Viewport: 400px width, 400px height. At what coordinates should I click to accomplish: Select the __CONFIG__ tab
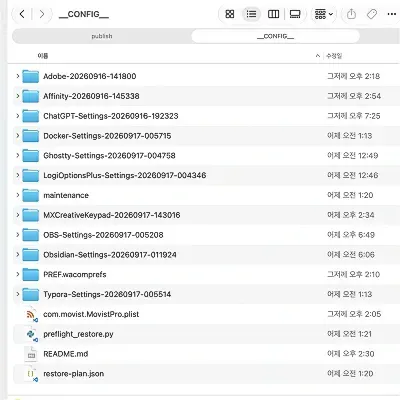(275, 36)
